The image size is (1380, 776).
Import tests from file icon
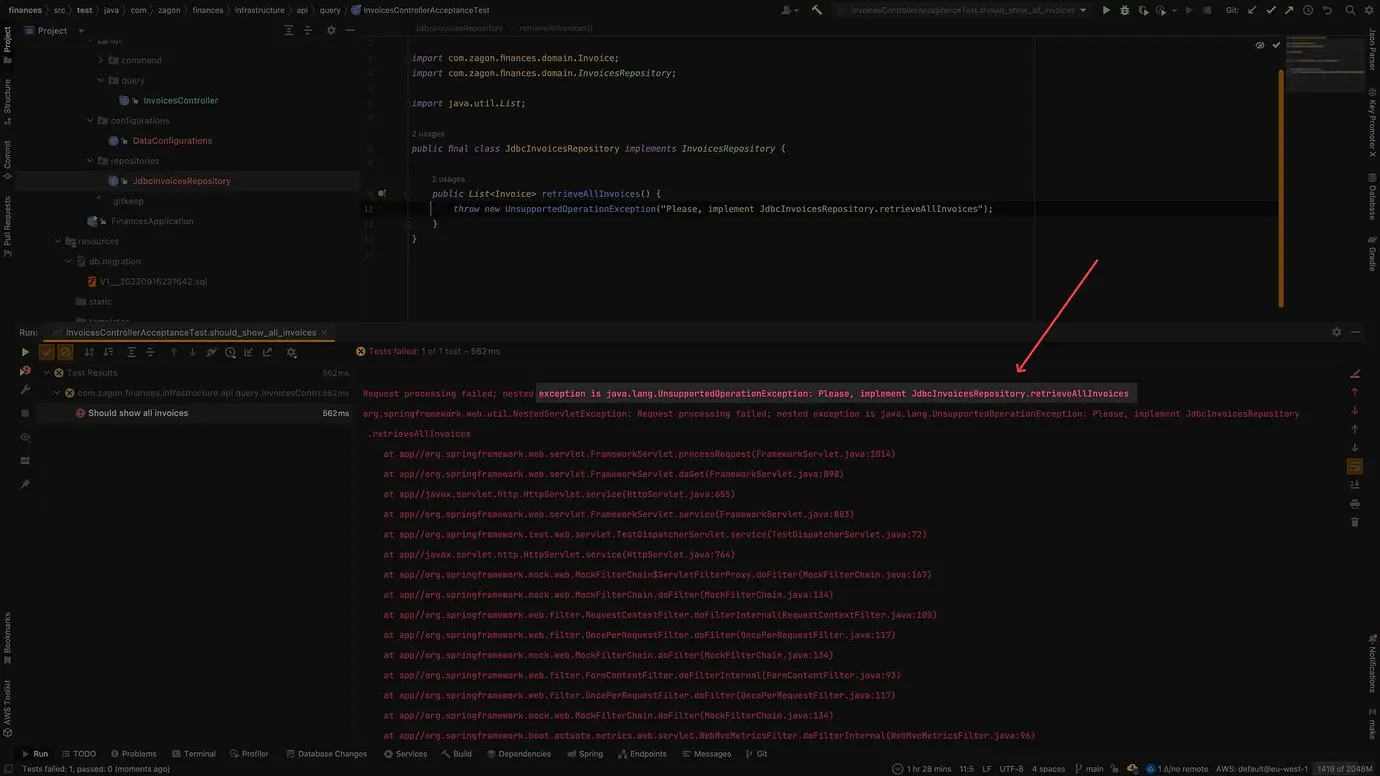click(x=249, y=352)
